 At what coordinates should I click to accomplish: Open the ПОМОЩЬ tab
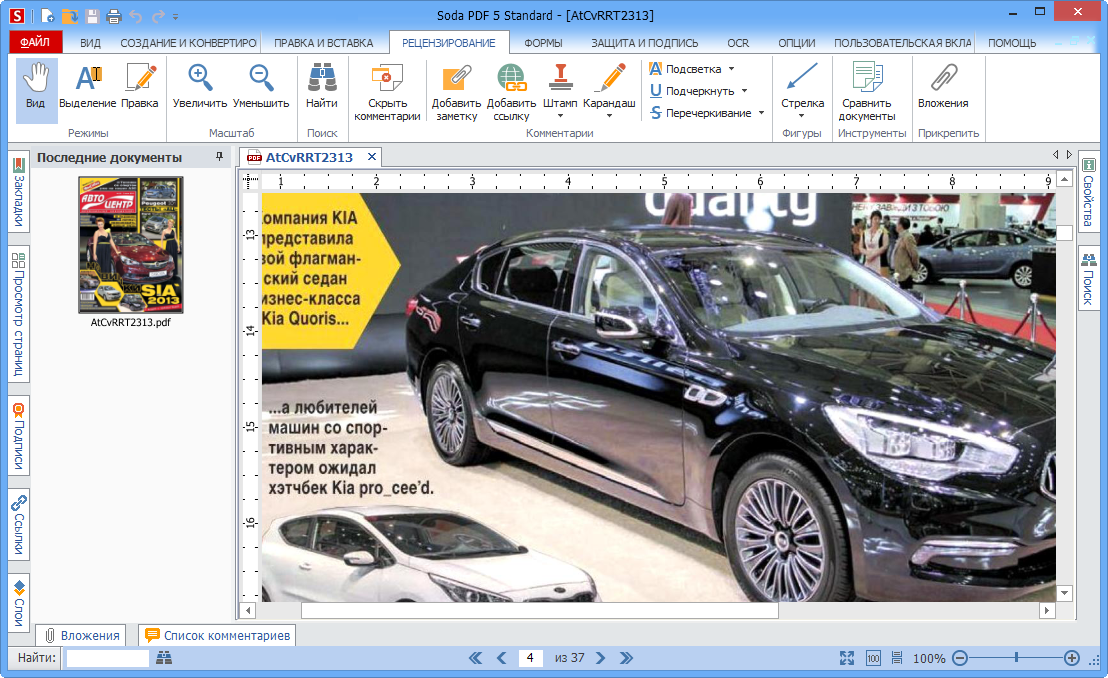pos(1012,43)
